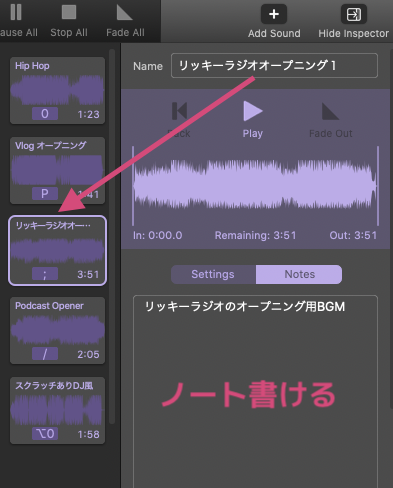Click inside the notes text area
Screen dimensions: 393x488
pos(255,391)
